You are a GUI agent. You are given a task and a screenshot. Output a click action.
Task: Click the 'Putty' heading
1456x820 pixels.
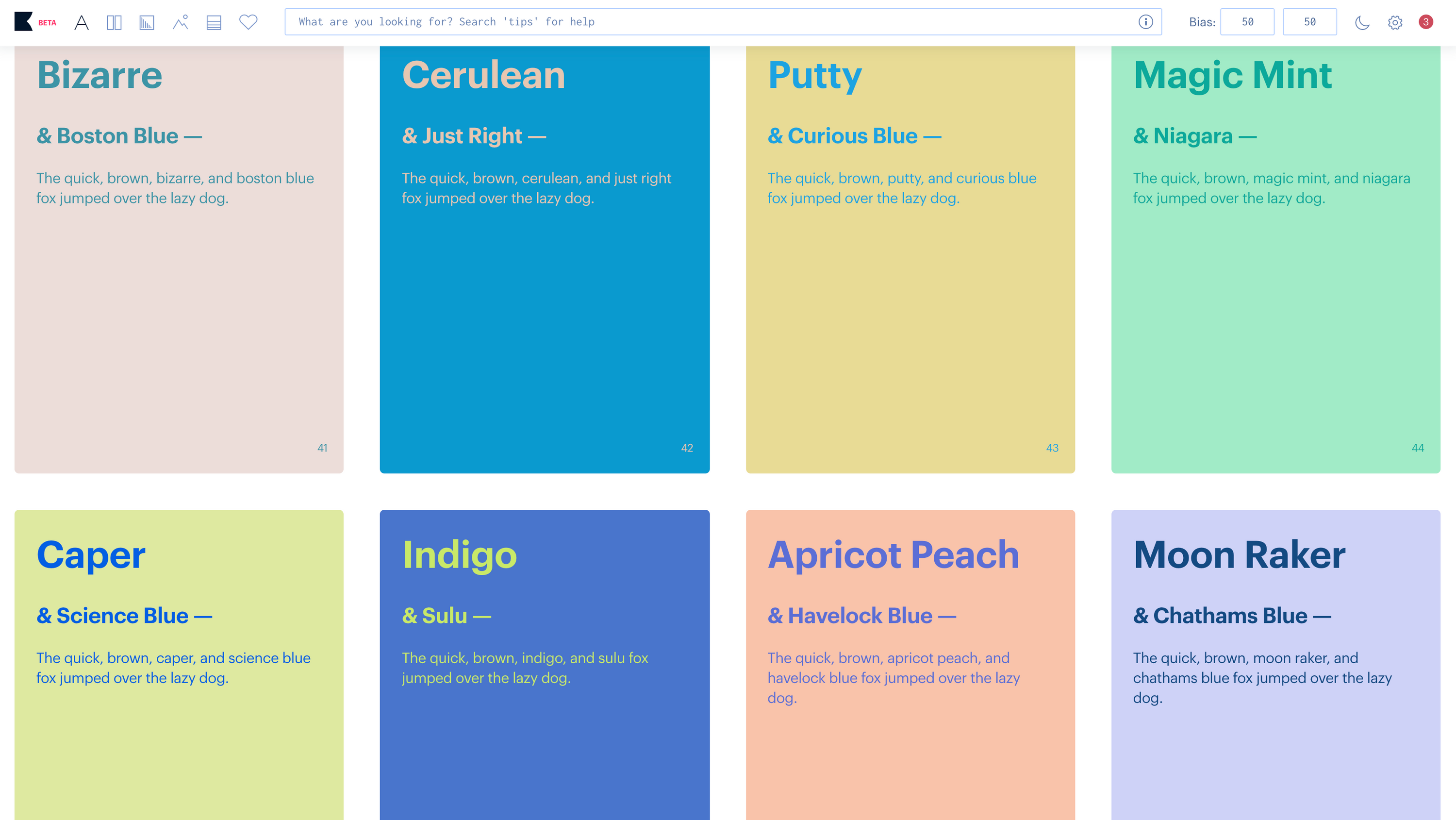[x=814, y=76]
